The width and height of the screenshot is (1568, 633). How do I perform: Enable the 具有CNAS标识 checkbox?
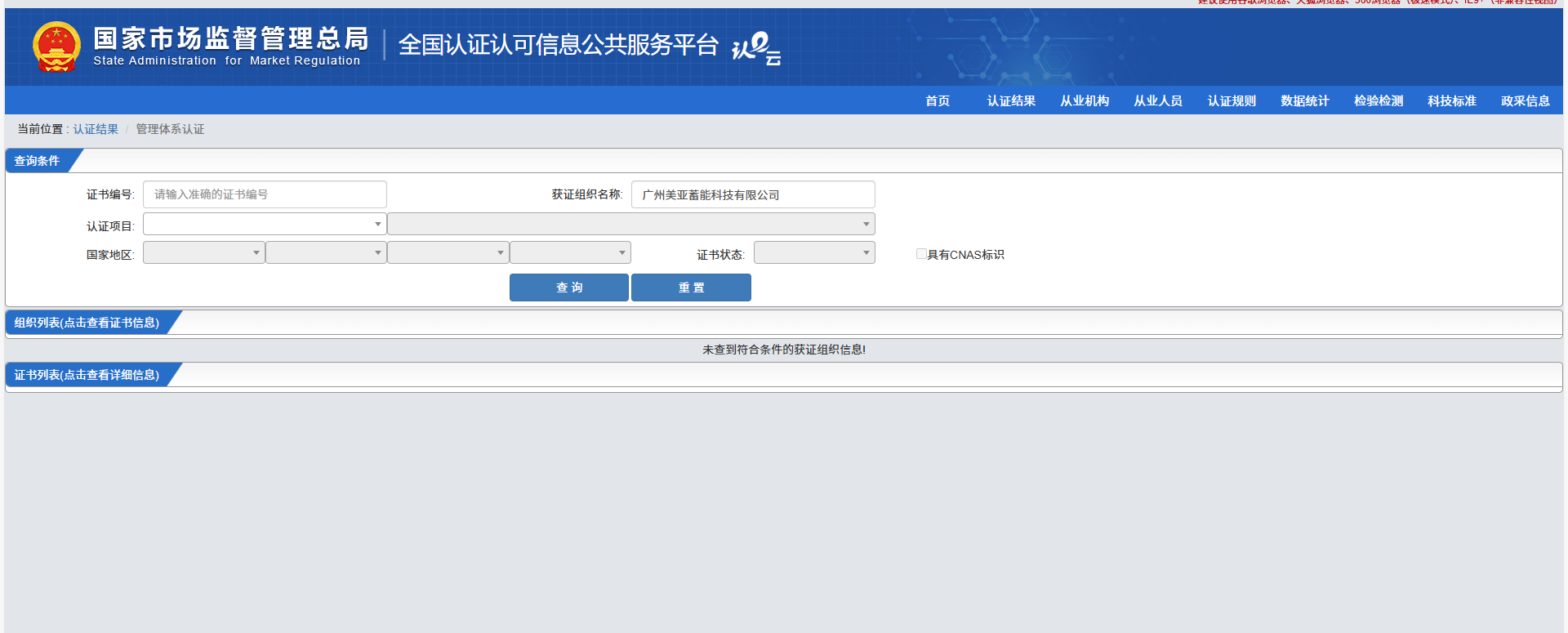(x=921, y=254)
